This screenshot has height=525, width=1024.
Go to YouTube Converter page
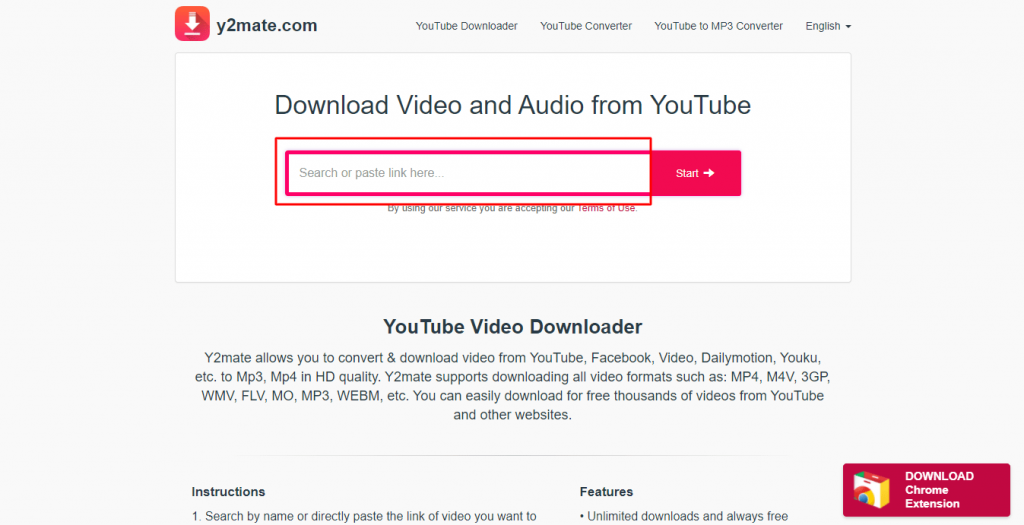click(x=586, y=26)
